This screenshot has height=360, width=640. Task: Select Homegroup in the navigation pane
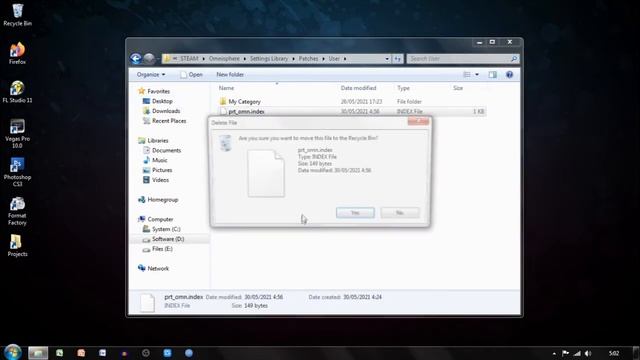pyautogui.click(x=162, y=200)
